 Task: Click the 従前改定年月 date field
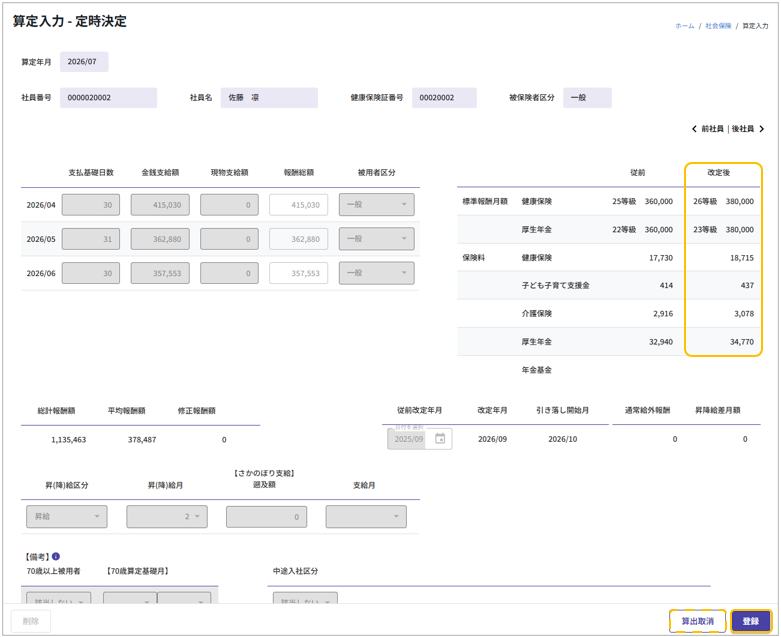pyautogui.click(x=408, y=438)
